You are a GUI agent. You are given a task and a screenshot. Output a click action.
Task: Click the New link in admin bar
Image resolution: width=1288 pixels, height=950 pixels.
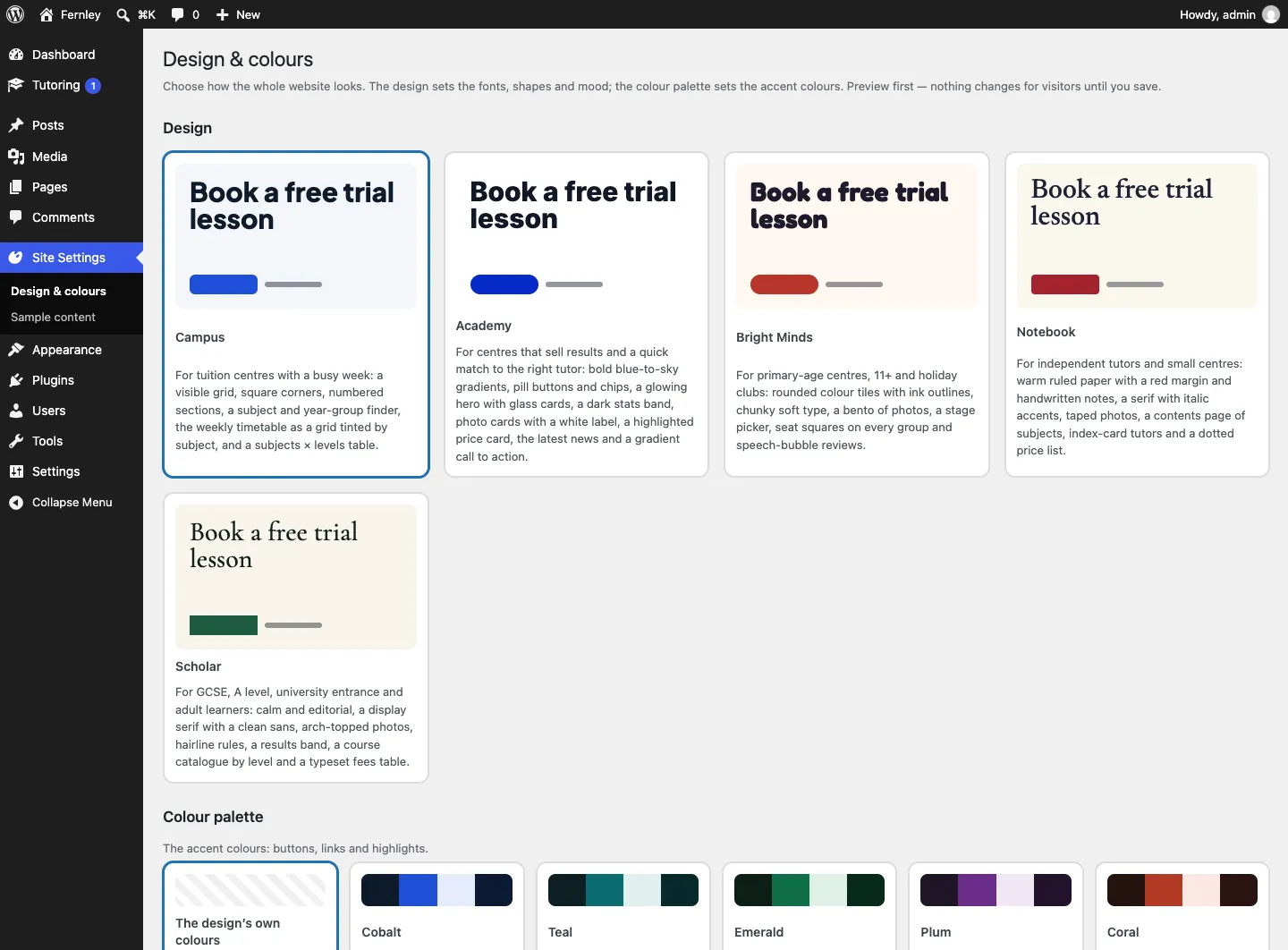248,14
